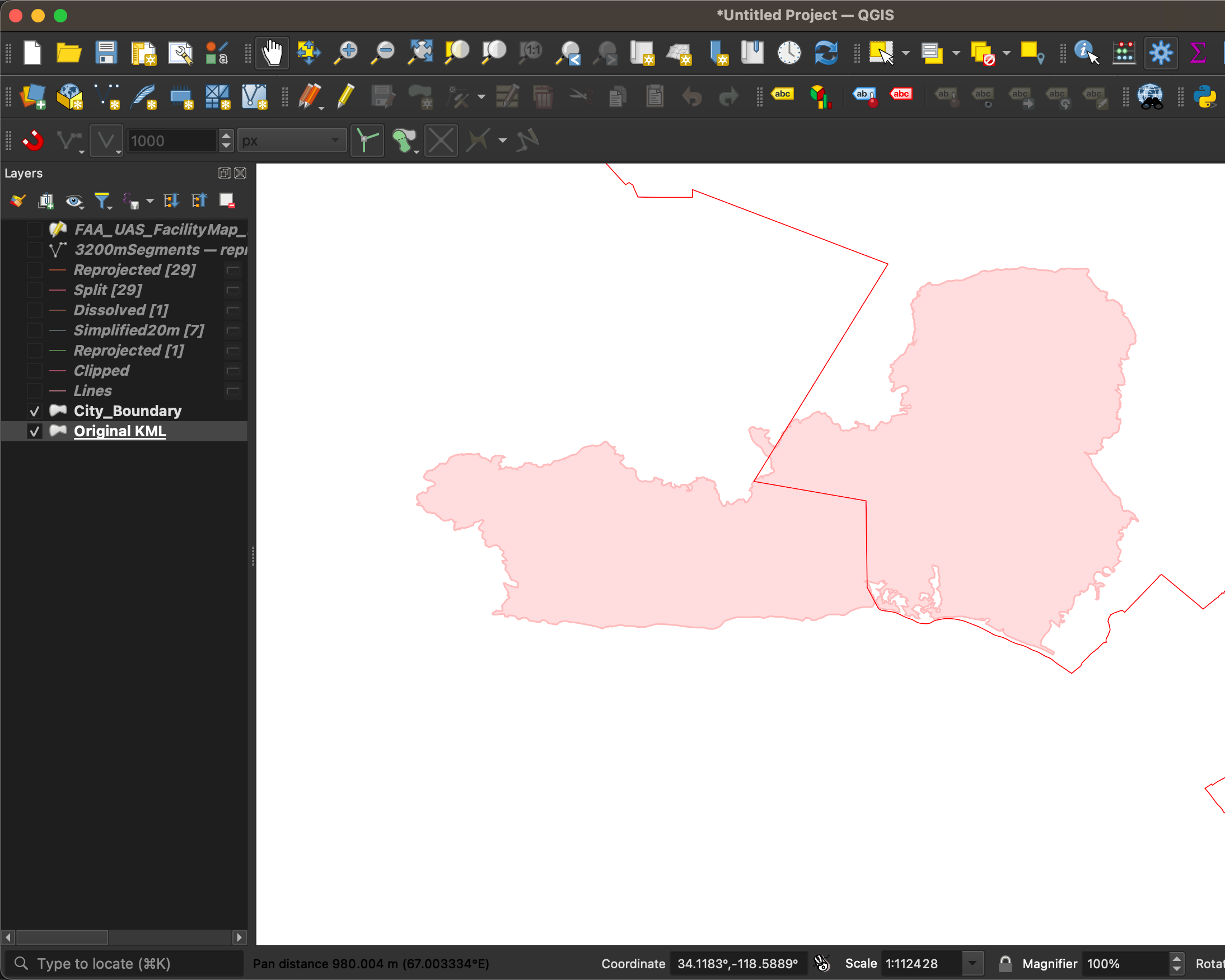Toggle editing with the pencil icon
Viewport: 1225px width, 980px height.
(345, 97)
